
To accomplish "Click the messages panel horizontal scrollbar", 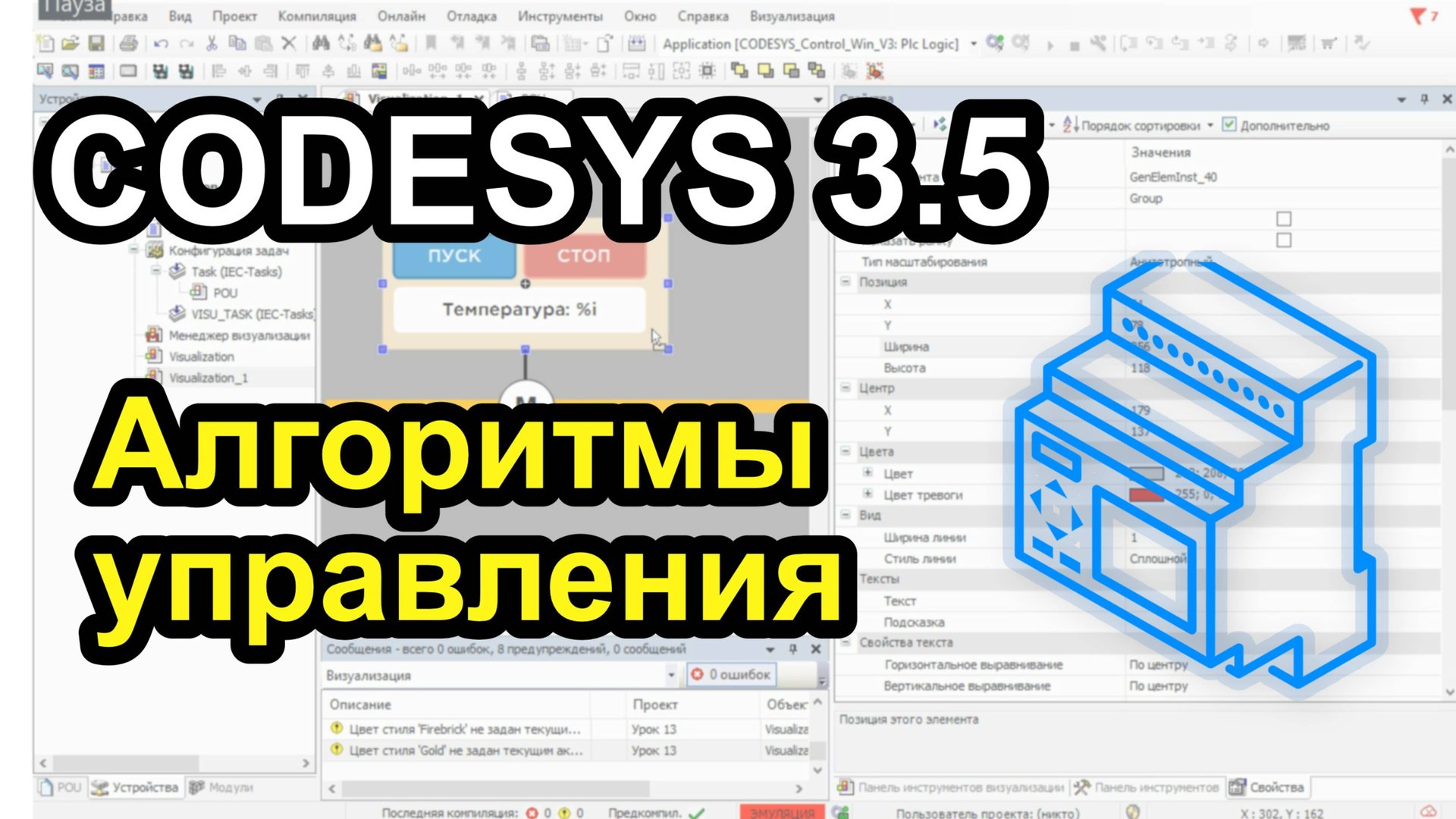I will (x=497, y=789).
